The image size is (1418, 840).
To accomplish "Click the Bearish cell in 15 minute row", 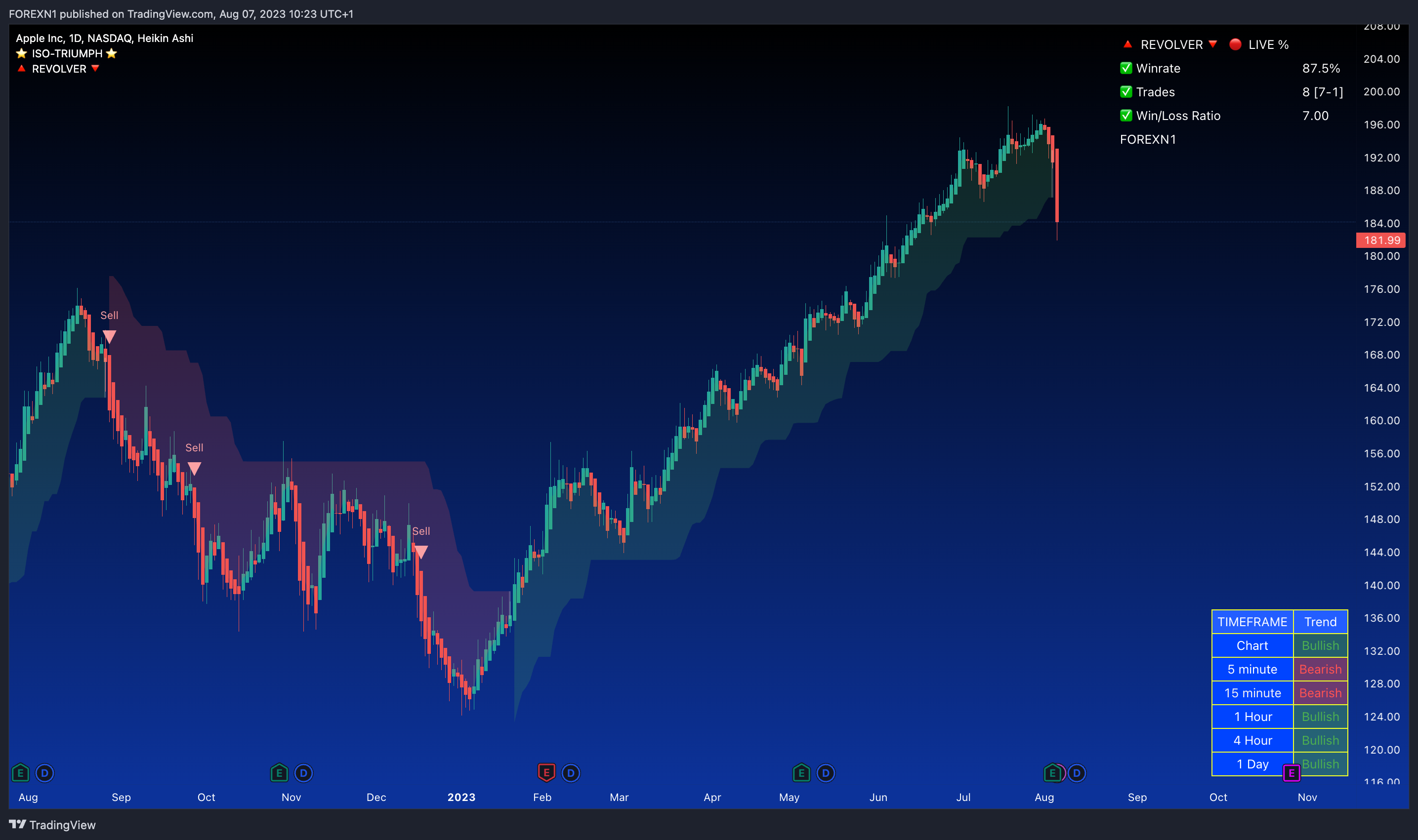I will coord(1320,693).
